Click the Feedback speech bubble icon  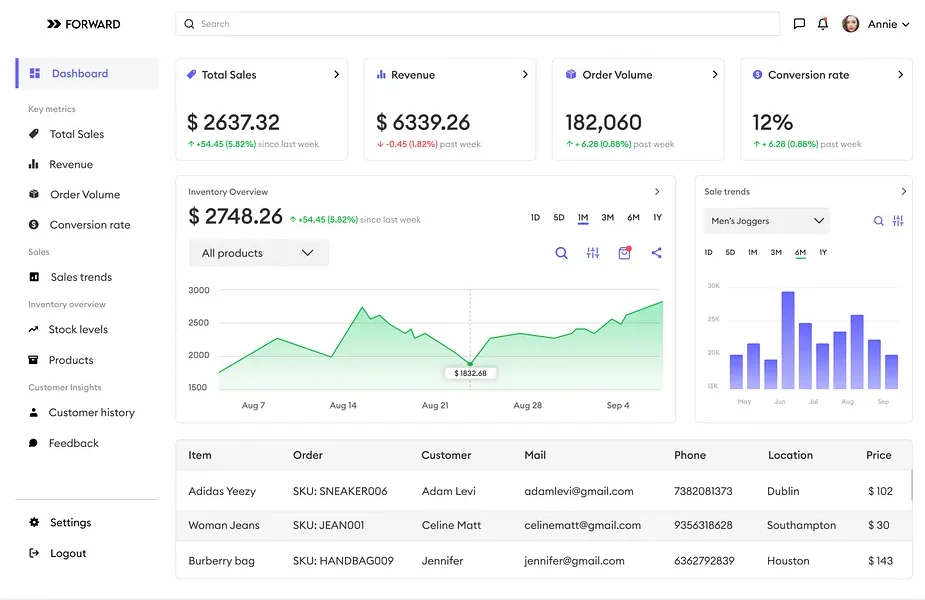pos(33,443)
